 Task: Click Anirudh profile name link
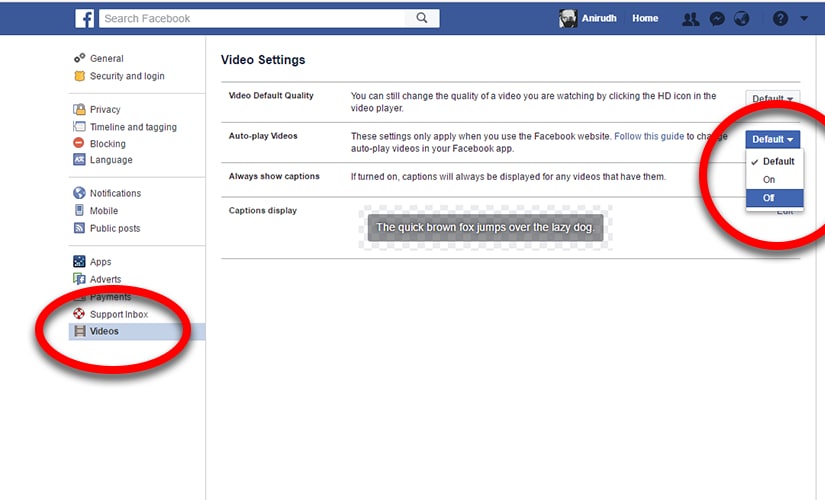[x=599, y=18]
